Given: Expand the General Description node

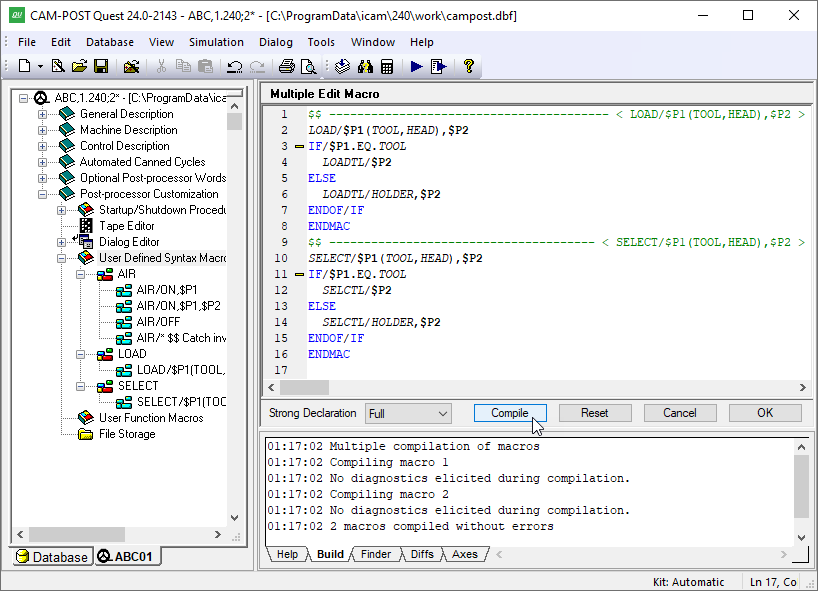Looking at the screenshot, I should 42,114.
